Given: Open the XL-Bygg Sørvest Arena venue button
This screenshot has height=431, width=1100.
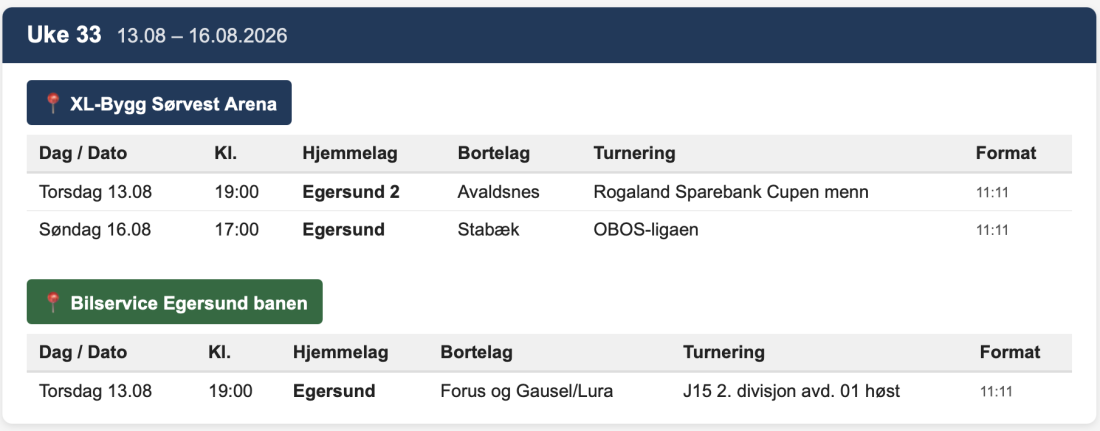Looking at the screenshot, I should [x=159, y=102].
